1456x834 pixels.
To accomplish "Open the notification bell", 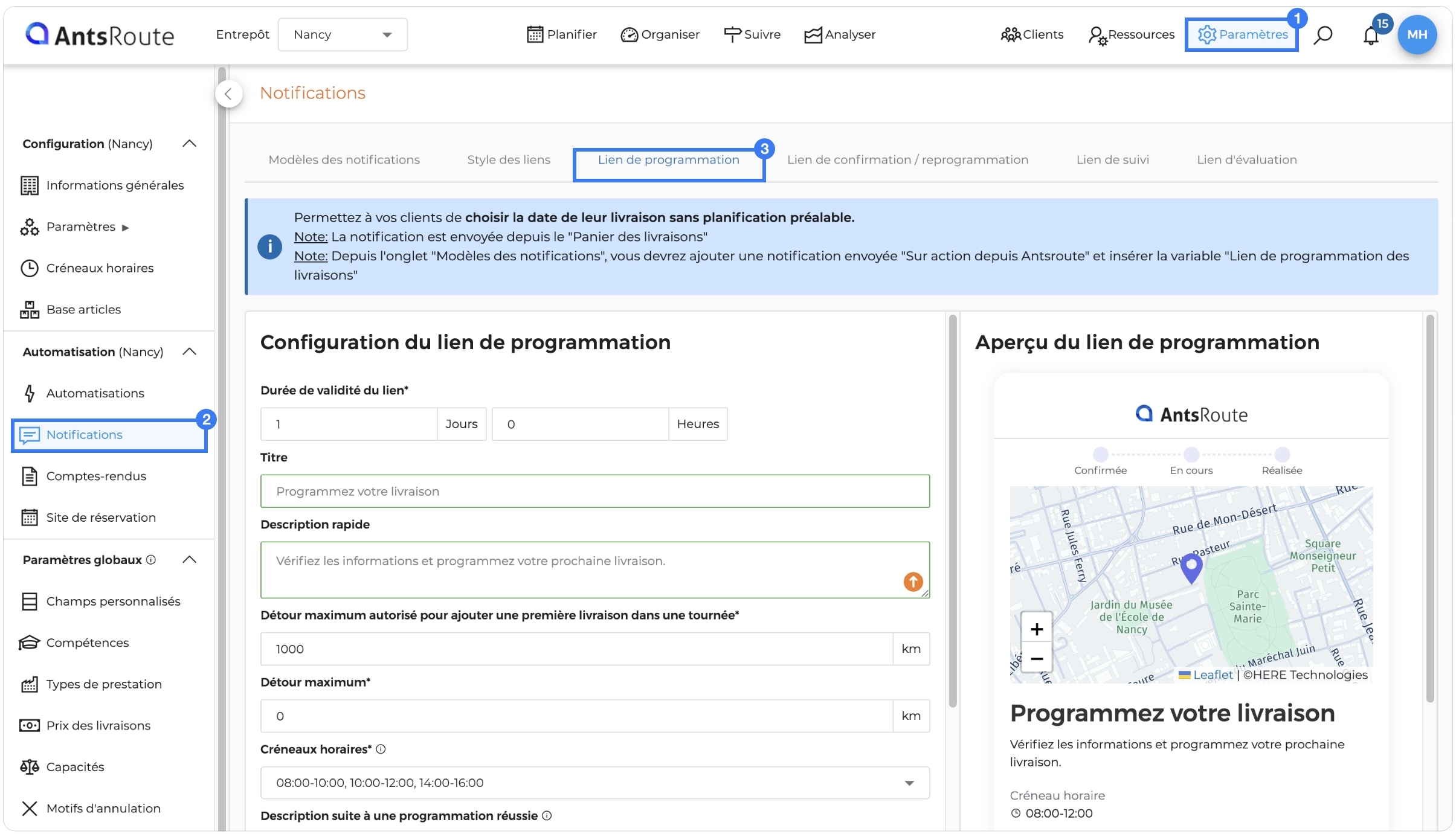I will click(1371, 36).
